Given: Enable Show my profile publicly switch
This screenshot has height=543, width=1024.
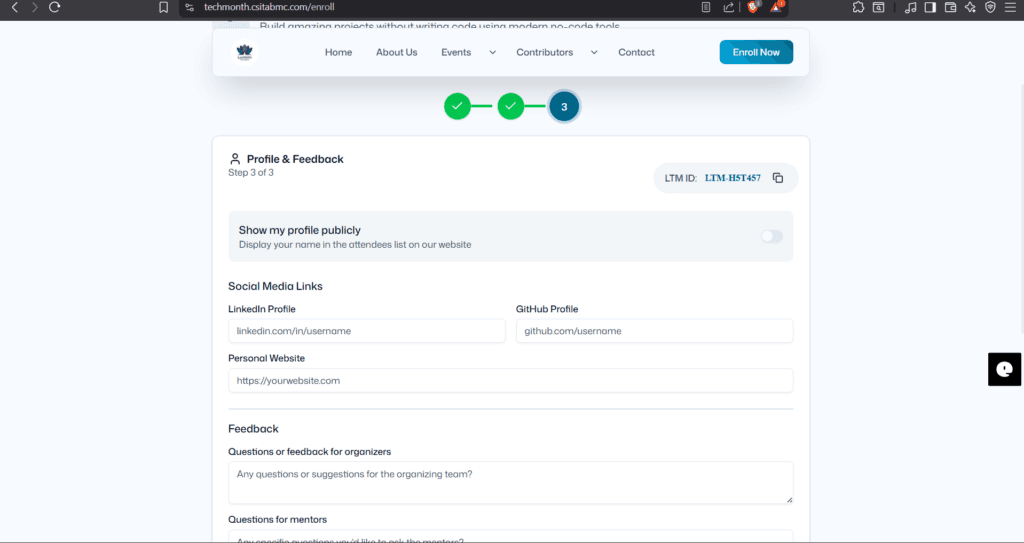Looking at the screenshot, I should tap(771, 236).
